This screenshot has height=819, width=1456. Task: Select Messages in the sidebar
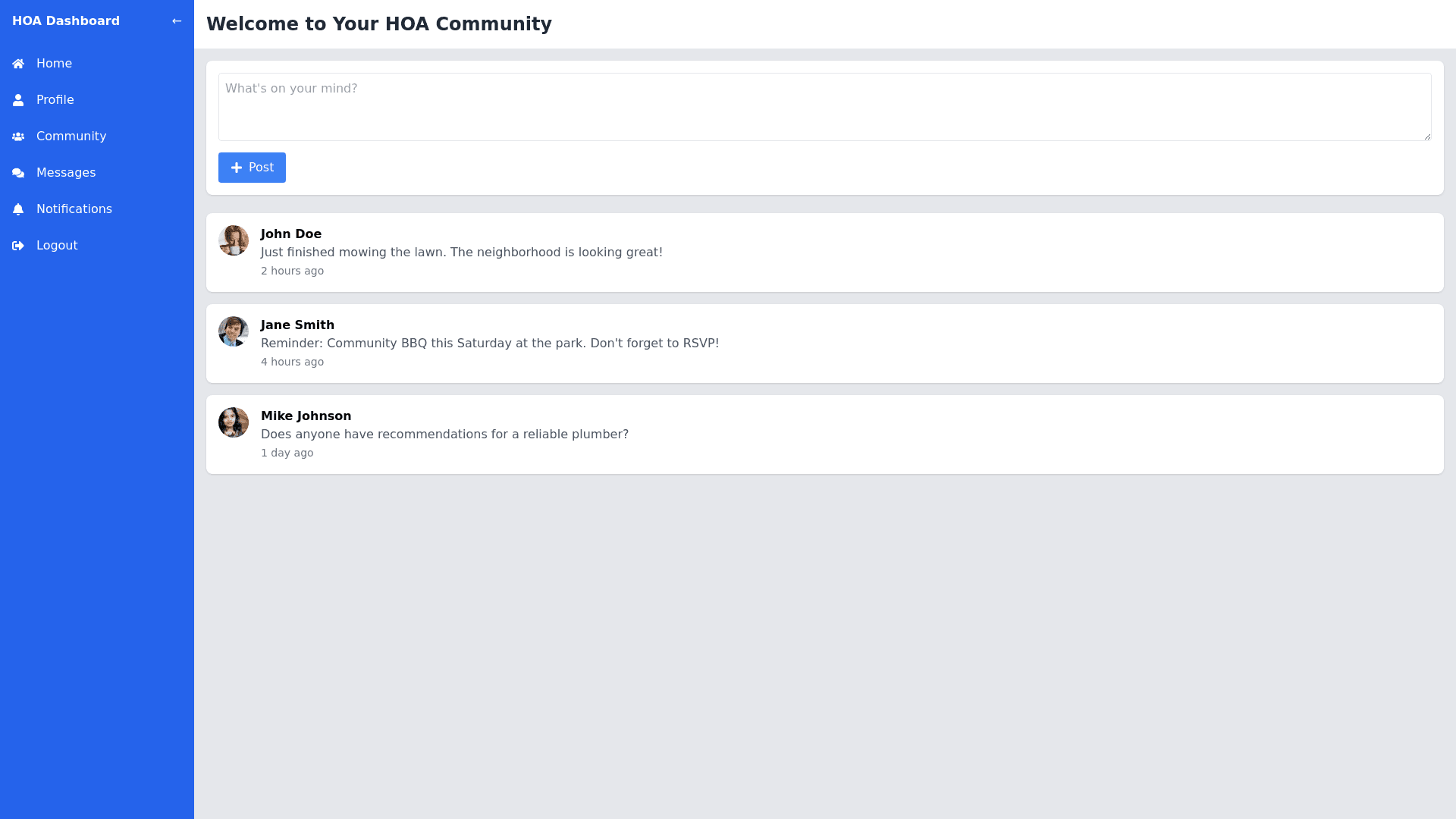point(66,173)
